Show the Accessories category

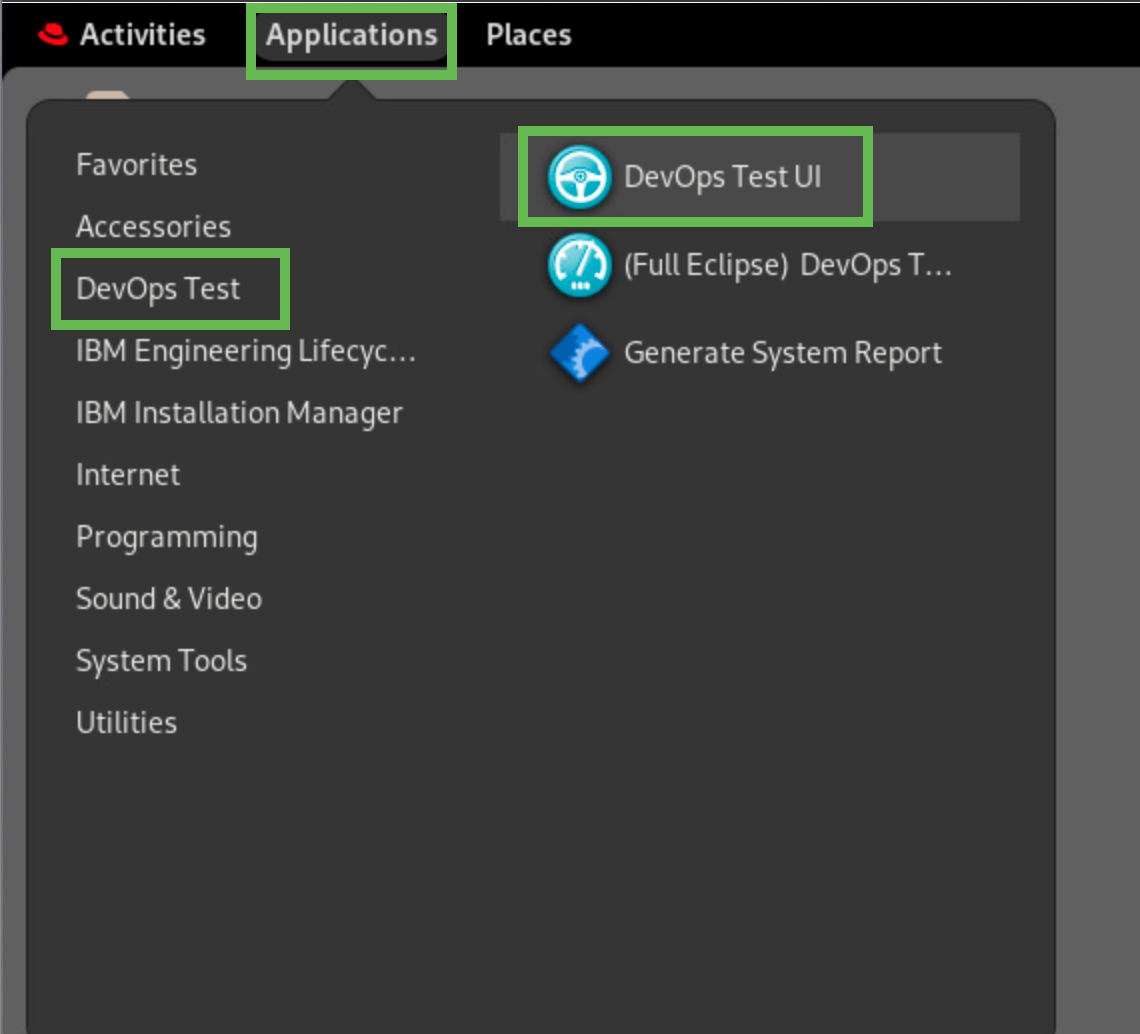[x=153, y=227]
